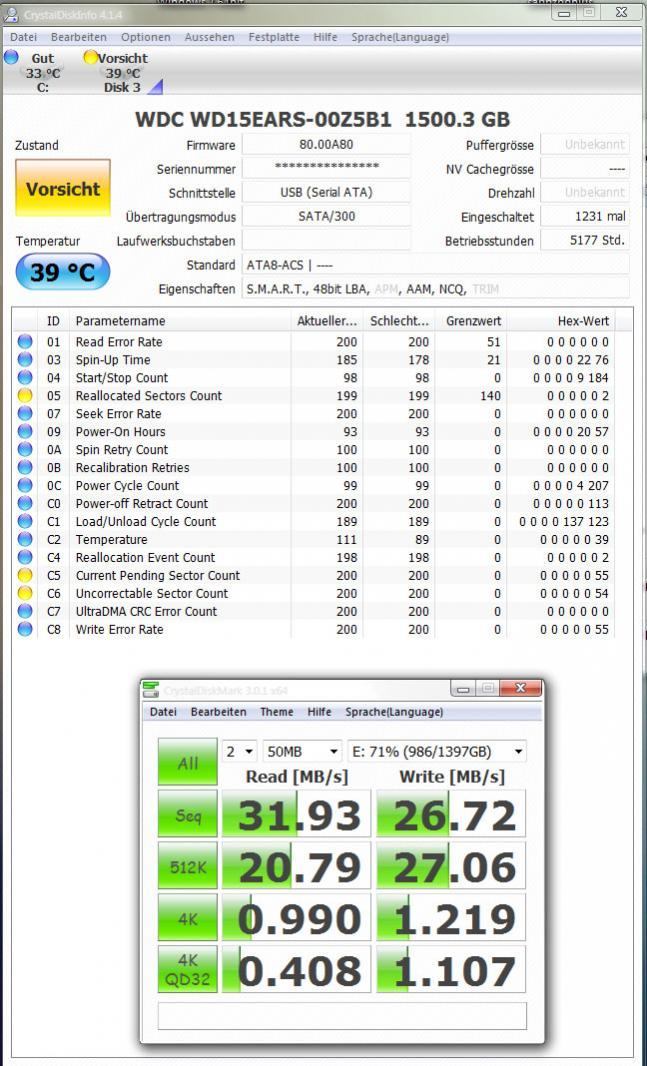This screenshot has width=647, height=1066.
Task: Click blue status icon for Temperature row
Action: click(25, 539)
